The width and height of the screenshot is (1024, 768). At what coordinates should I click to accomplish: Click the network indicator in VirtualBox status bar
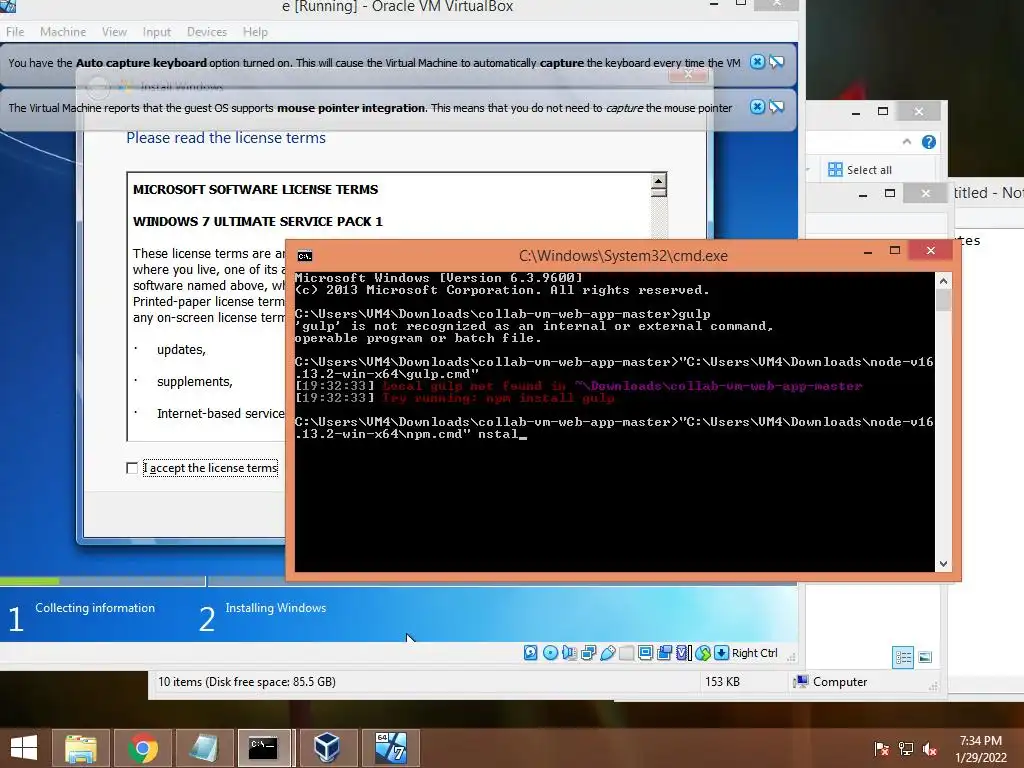tap(588, 652)
